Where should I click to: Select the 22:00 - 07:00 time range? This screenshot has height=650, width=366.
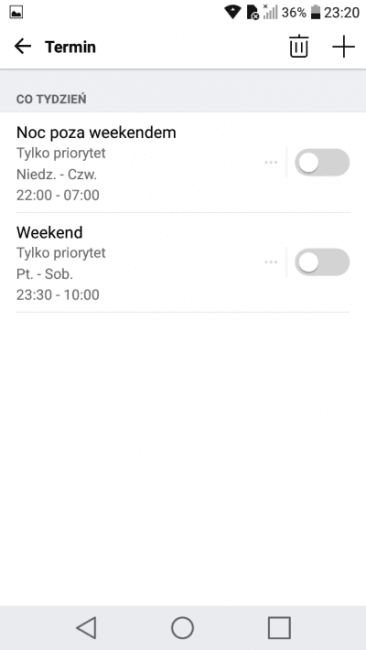(x=58, y=195)
